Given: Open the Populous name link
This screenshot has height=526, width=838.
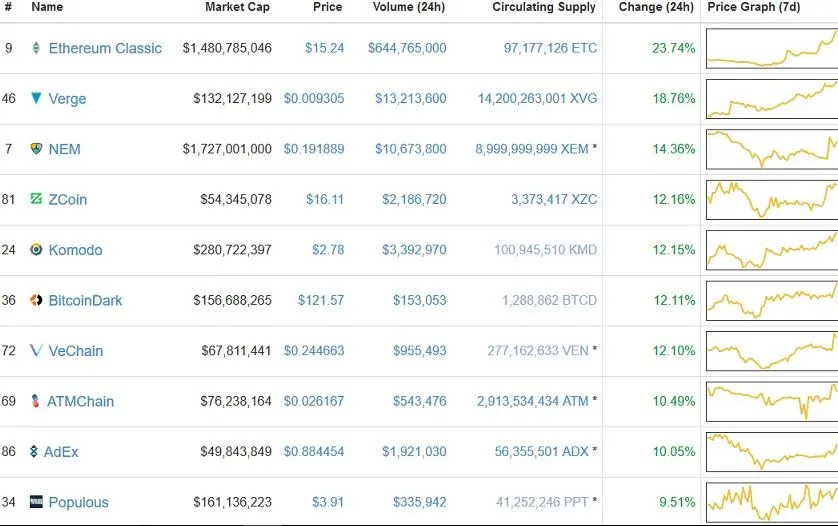Looking at the screenshot, I should pos(79,502).
